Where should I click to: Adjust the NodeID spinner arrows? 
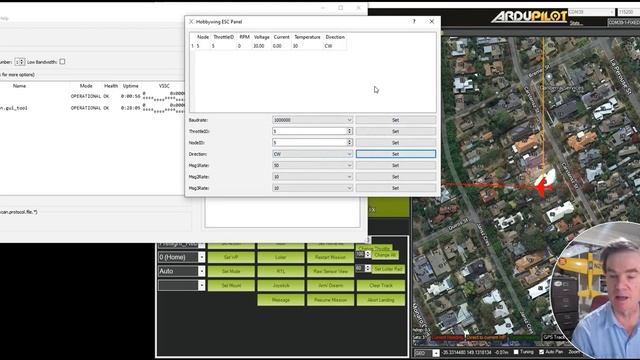349,142
